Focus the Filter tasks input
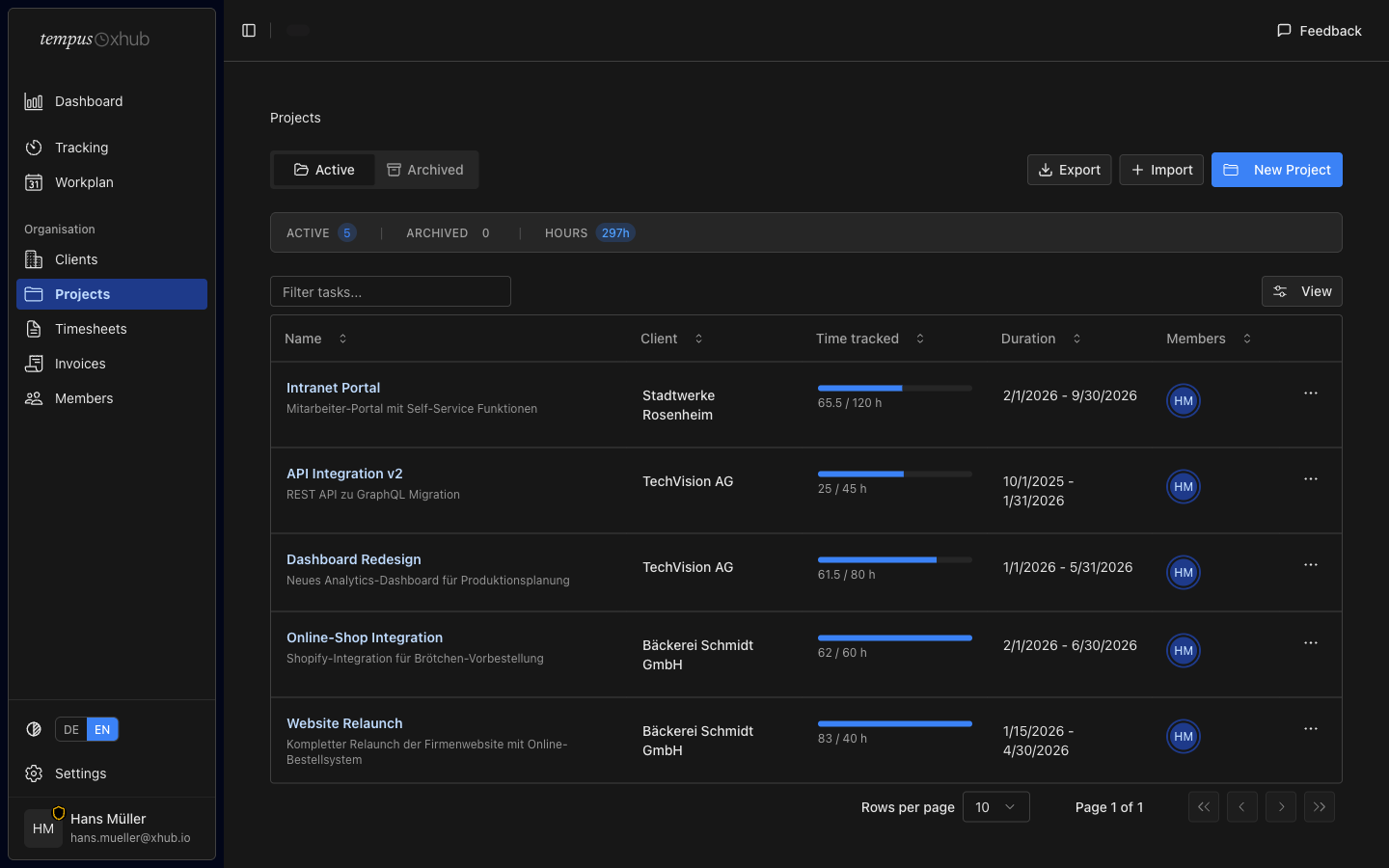This screenshot has width=1389, height=868. [x=391, y=292]
